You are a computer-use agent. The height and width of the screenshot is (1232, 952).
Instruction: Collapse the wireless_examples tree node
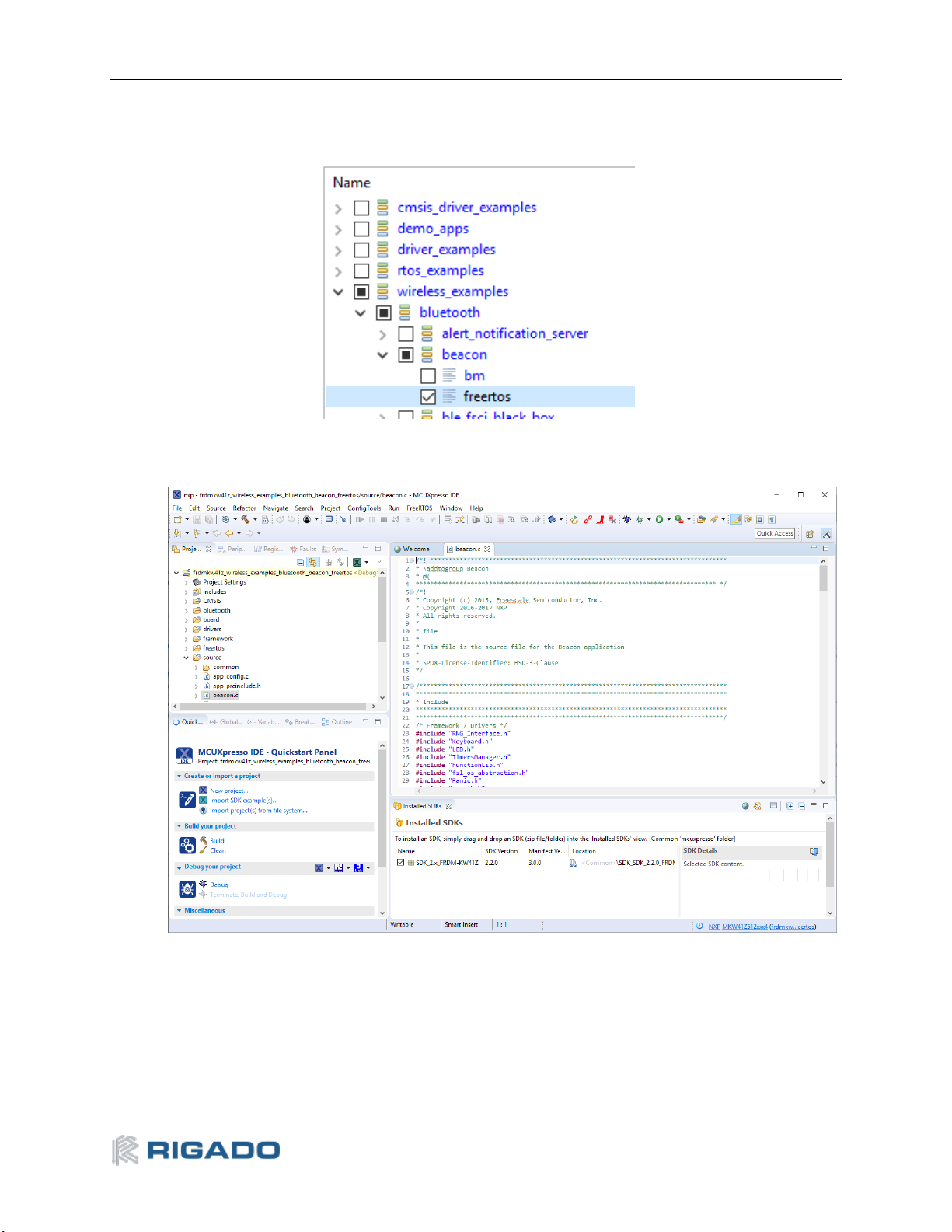[x=338, y=292]
